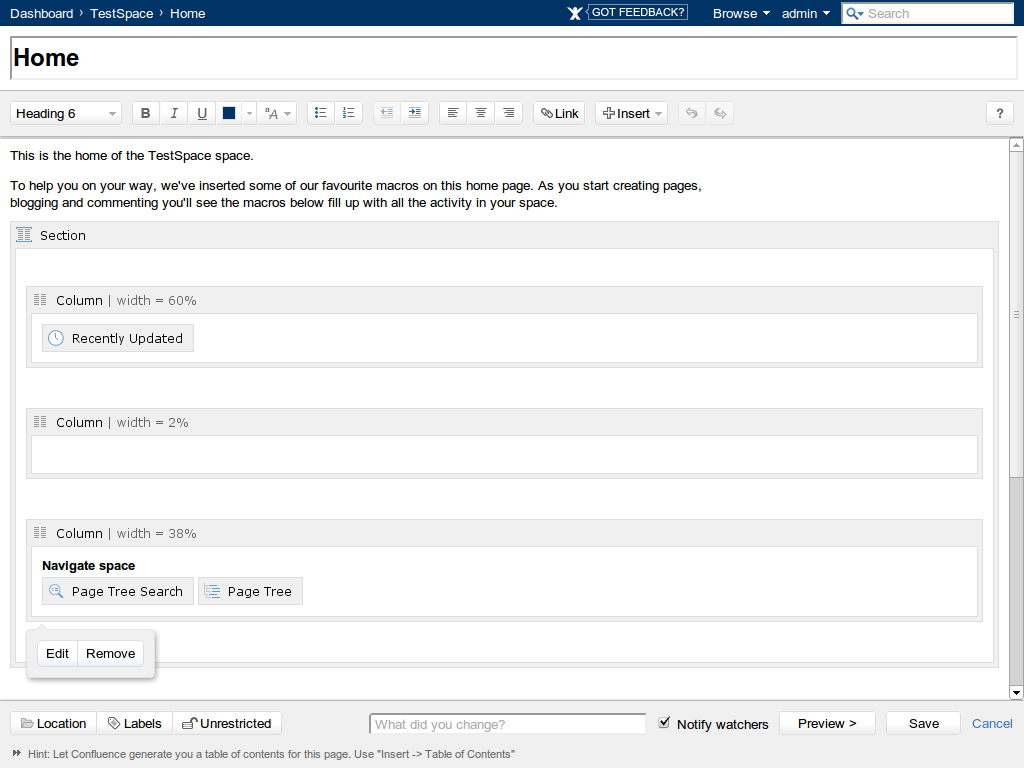Insert a bulleted list
This screenshot has height=768, width=1024.
click(320, 113)
